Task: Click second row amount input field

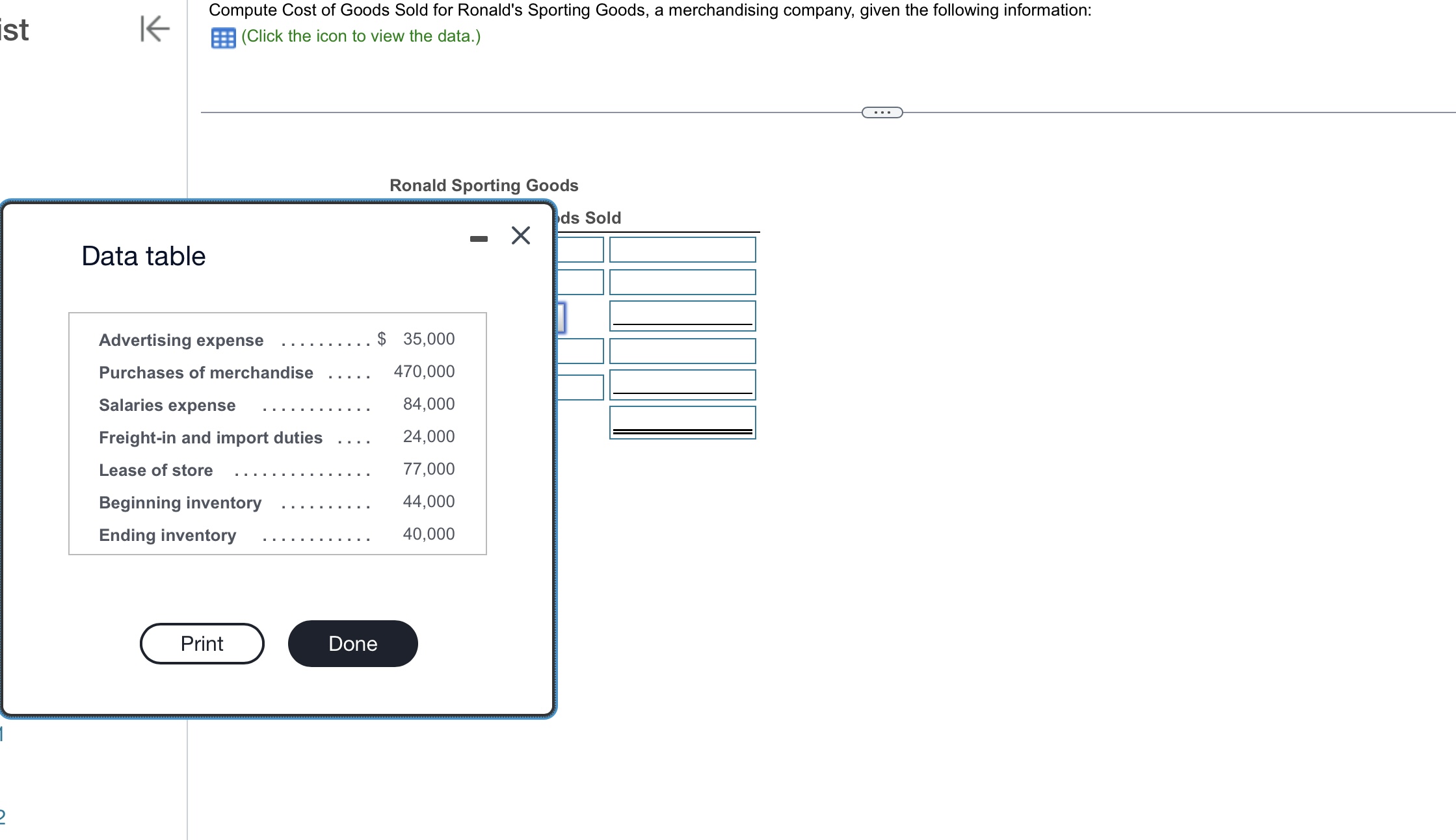Action: pos(682,282)
